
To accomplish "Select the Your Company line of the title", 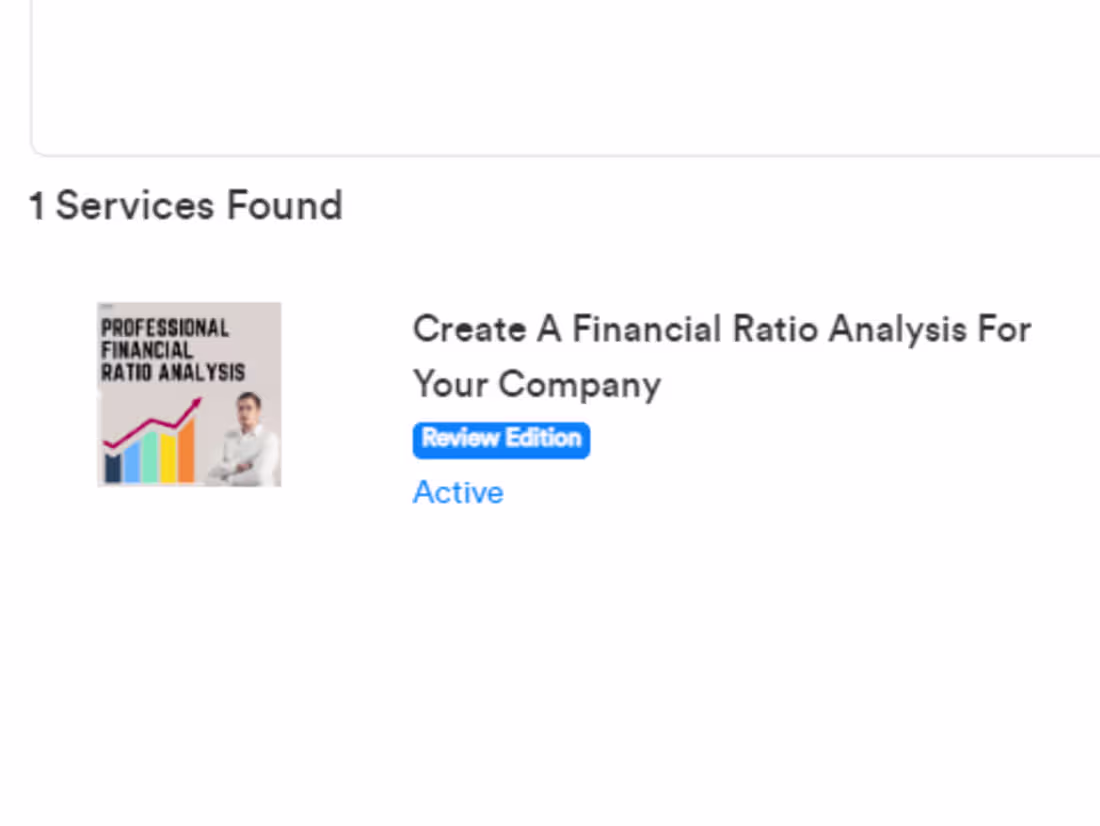I will pyautogui.click(x=536, y=384).
